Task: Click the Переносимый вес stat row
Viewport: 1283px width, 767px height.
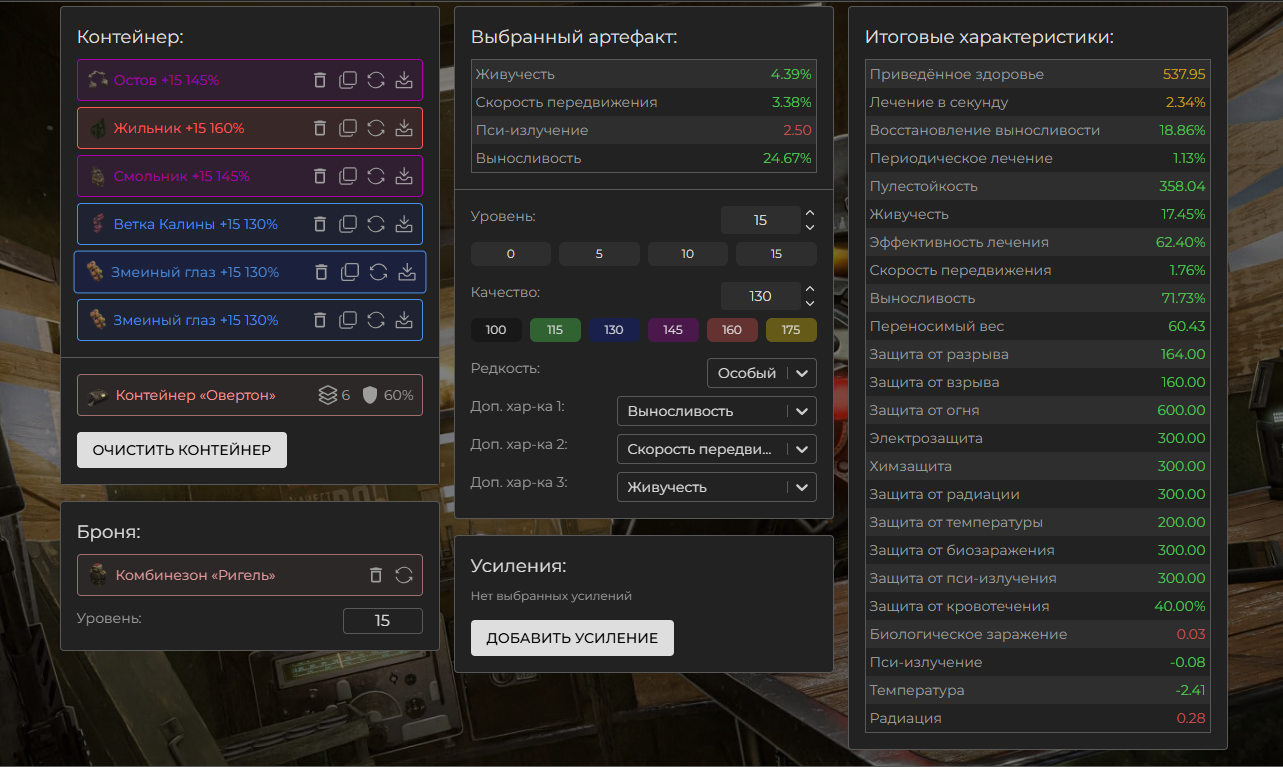Action: coord(1038,326)
